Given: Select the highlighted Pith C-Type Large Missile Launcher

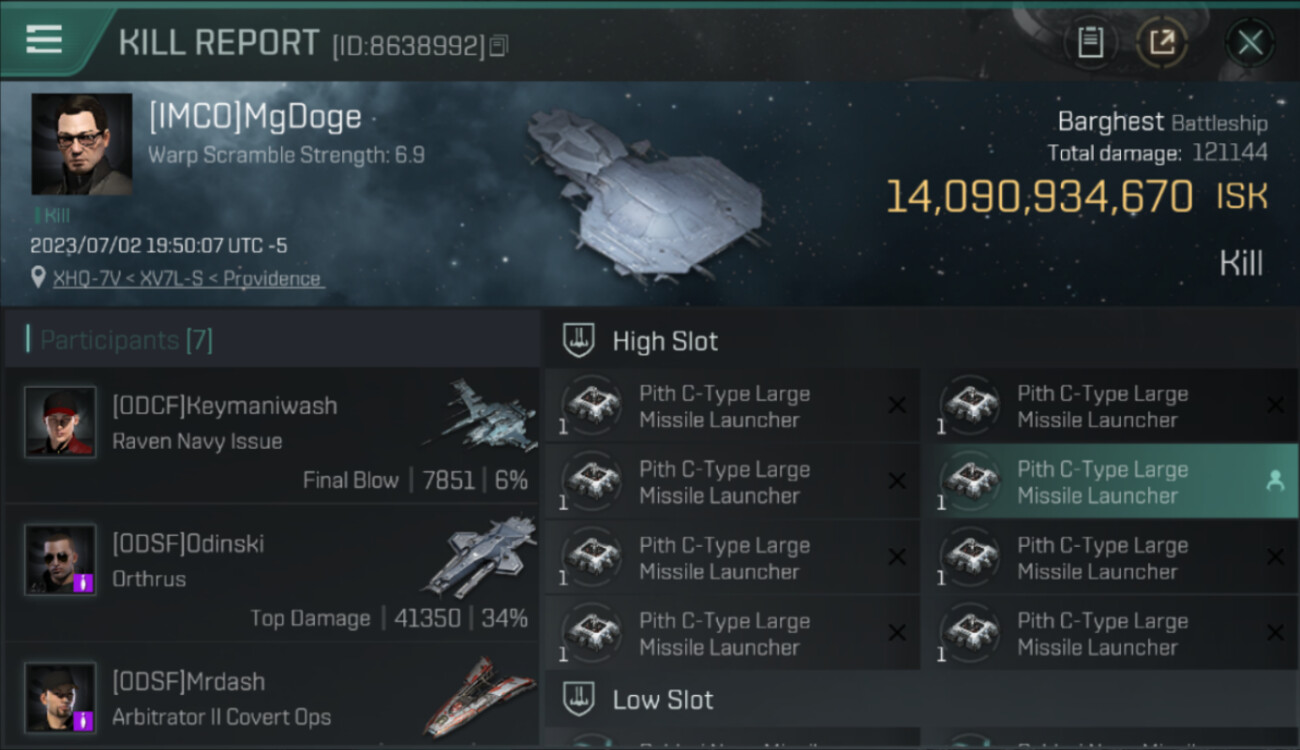Looking at the screenshot, I should pos(1117,482).
